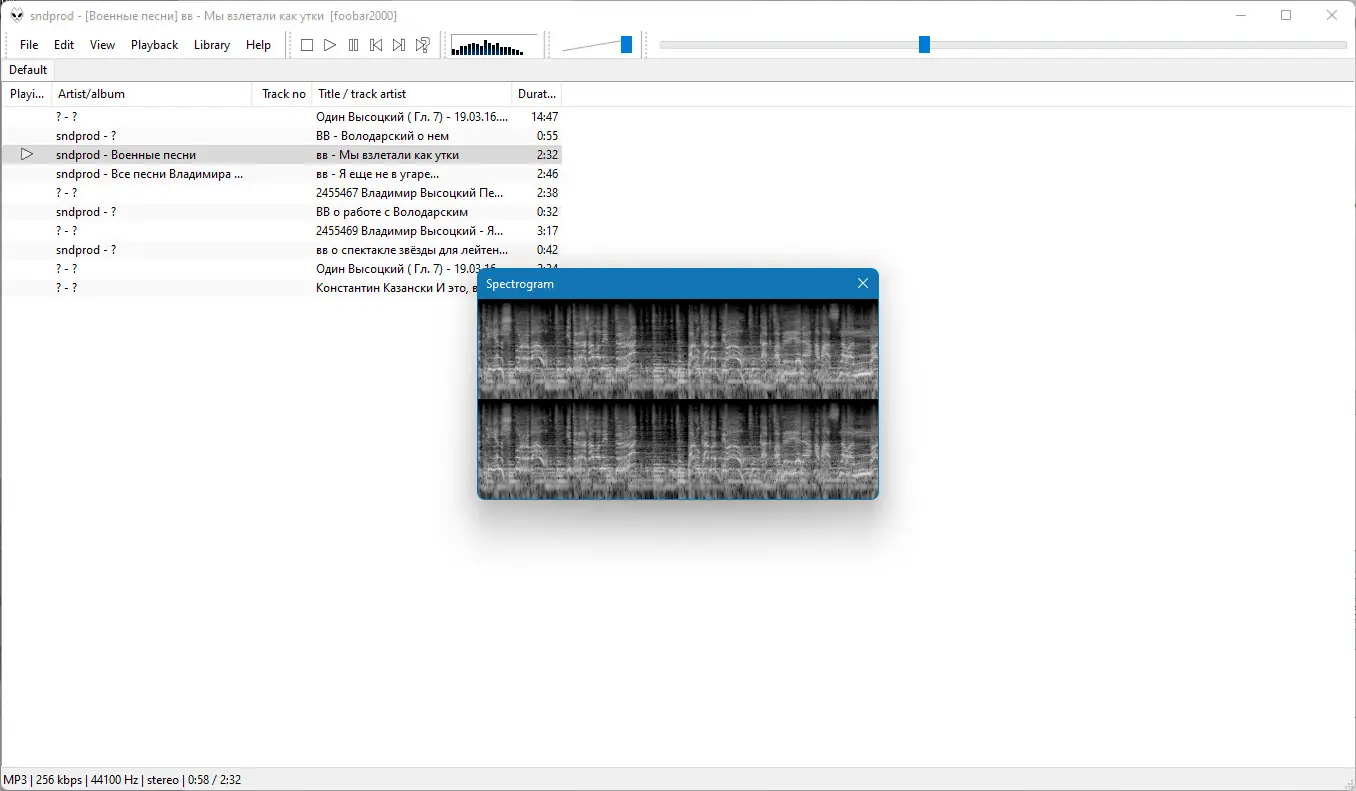1356x791 pixels.
Task: Sort by the Track no column header
Action: (282, 94)
